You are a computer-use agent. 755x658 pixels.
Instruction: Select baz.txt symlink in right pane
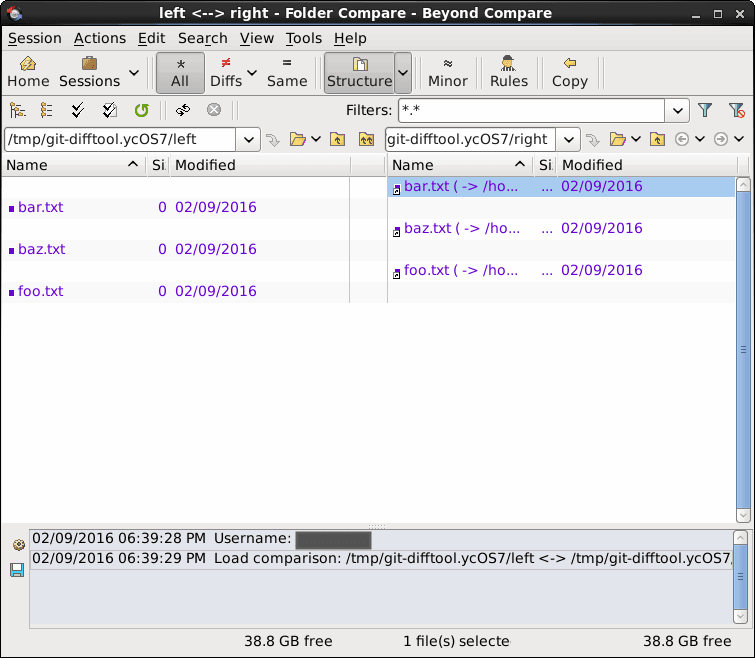[561, 228]
